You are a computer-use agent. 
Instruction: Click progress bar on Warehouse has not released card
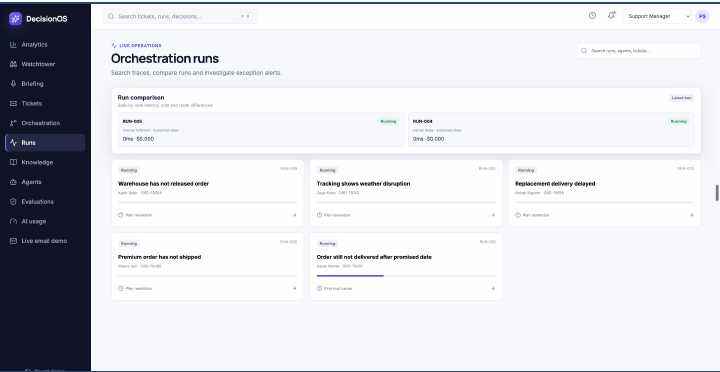(x=208, y=202)
